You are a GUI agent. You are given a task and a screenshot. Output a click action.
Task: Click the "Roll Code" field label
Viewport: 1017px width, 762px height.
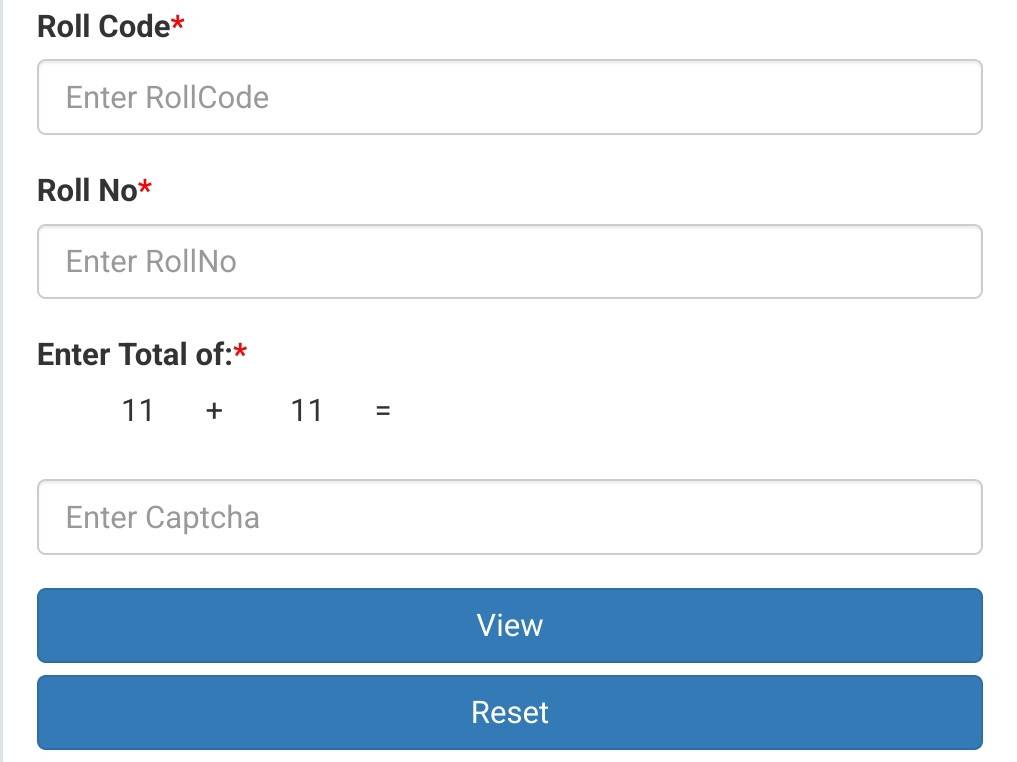103,27
